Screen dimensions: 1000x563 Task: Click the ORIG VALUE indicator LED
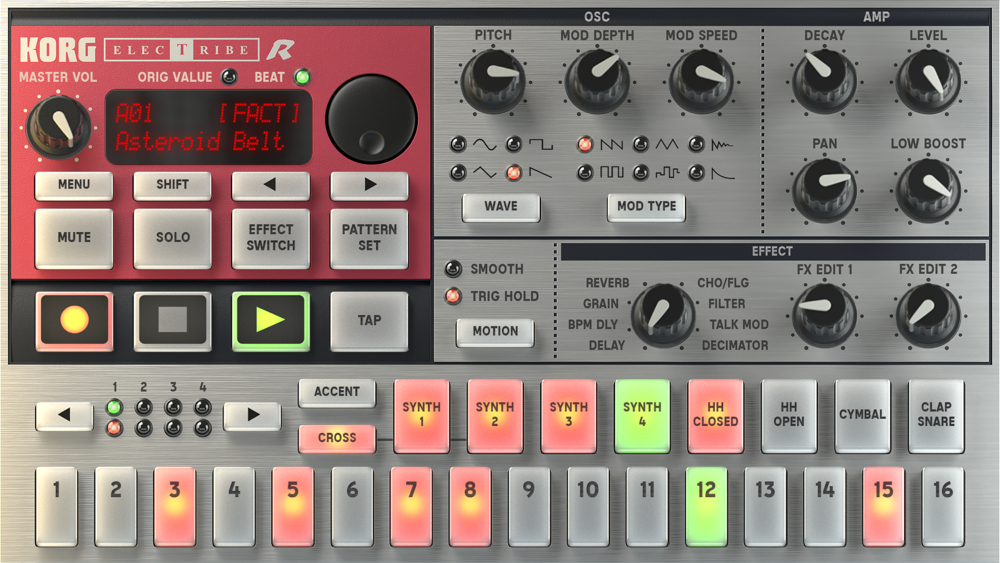pos(229,77)
